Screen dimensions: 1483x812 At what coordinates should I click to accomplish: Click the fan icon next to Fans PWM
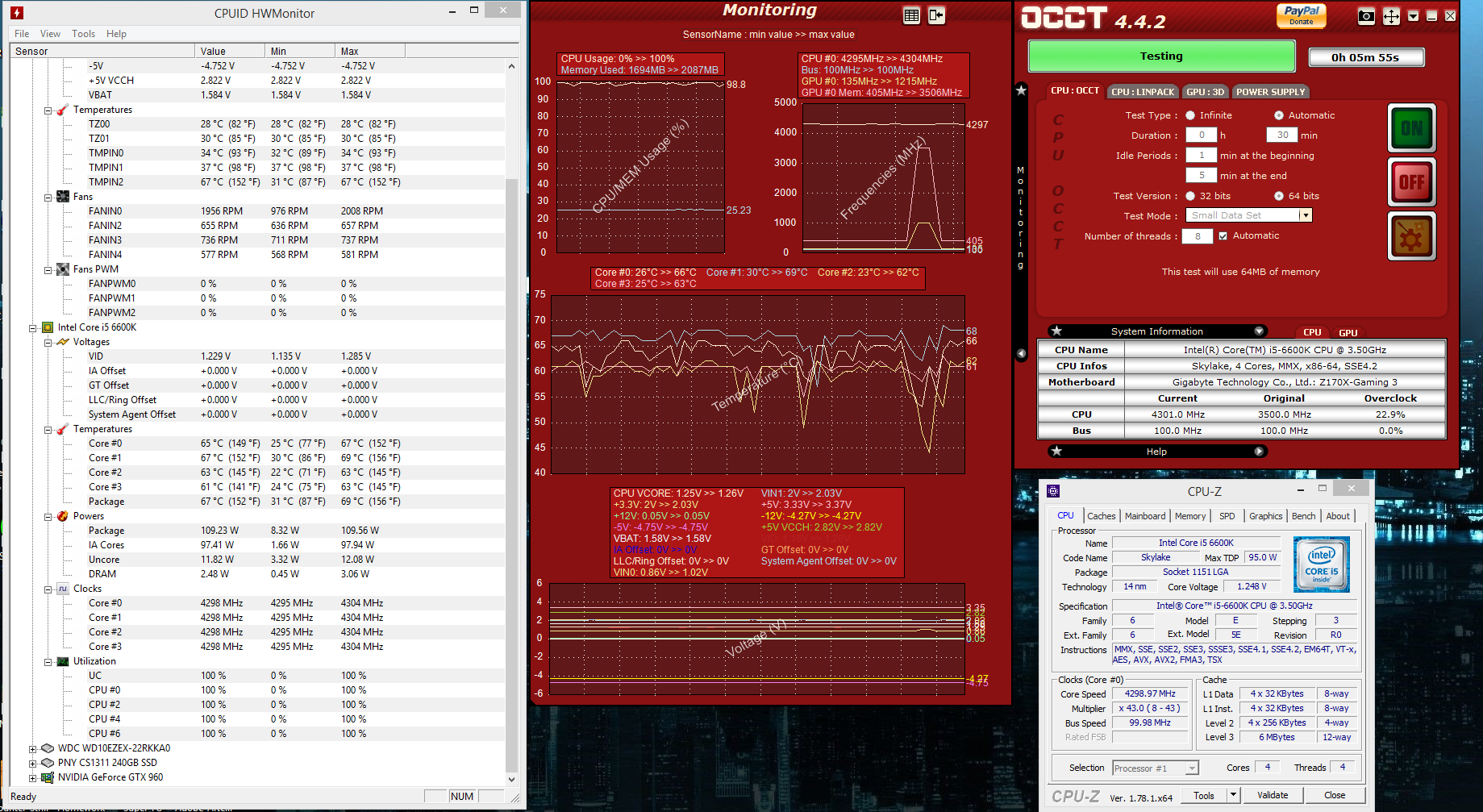(x=63, y=269)
